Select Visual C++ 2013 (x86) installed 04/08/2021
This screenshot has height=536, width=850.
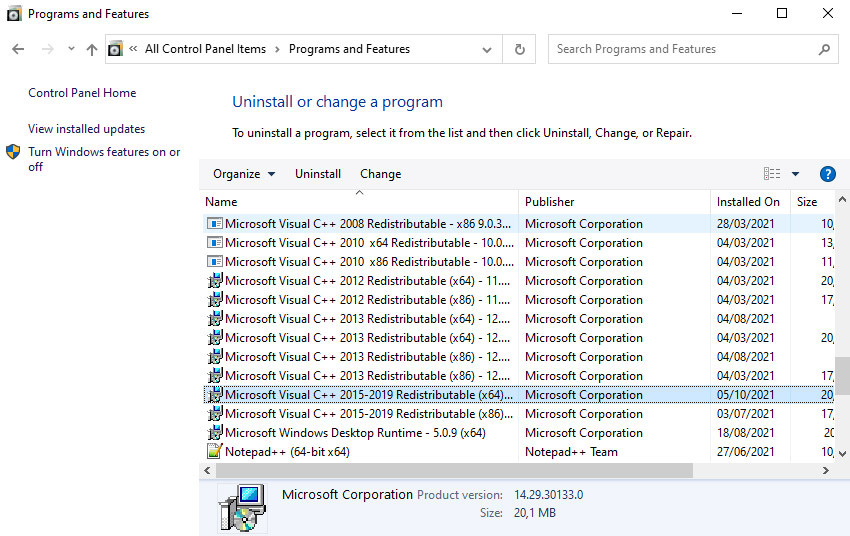[x=519, y=357]
